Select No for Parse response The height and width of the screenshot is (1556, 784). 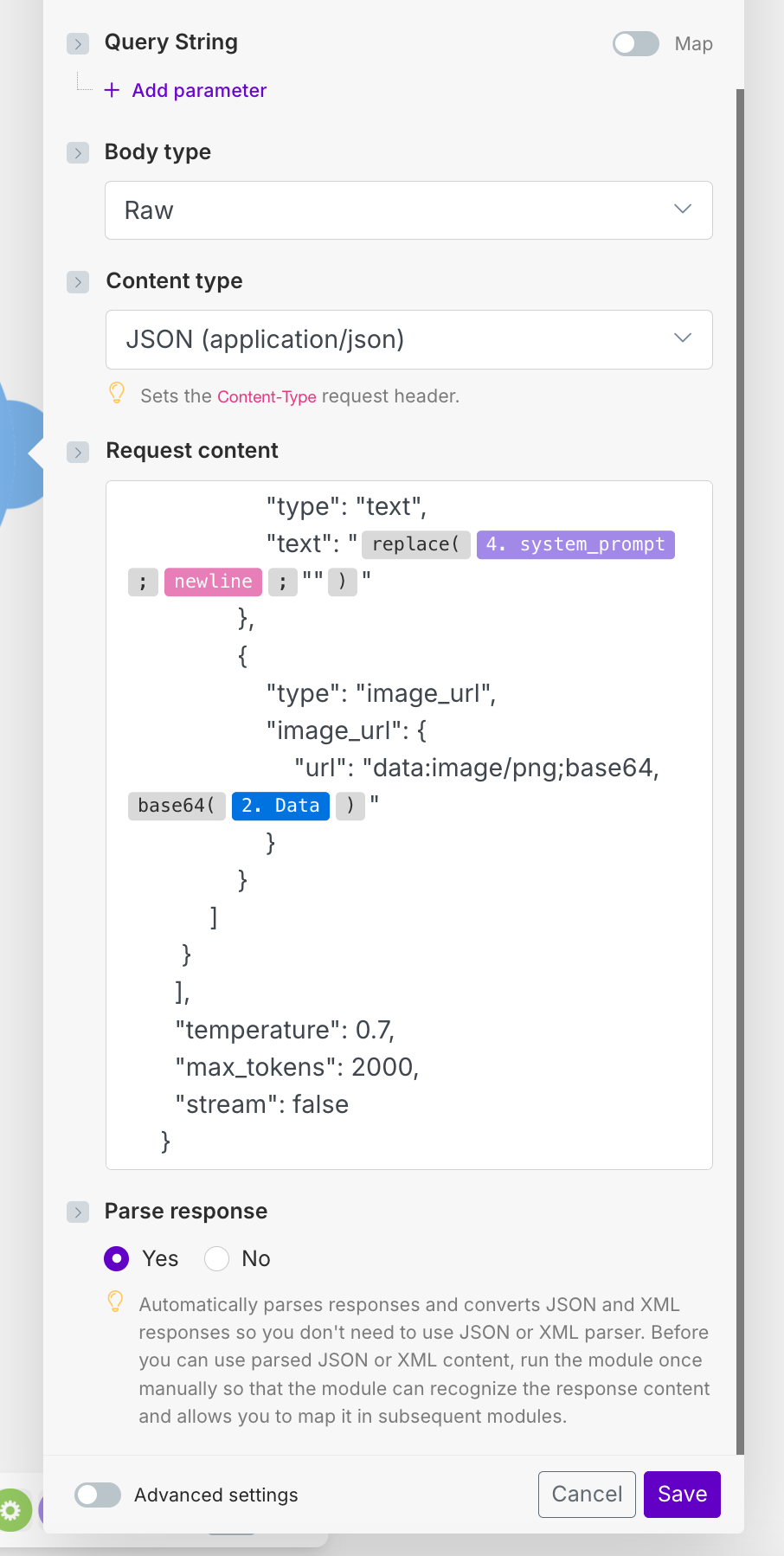tap(216, 1258)
